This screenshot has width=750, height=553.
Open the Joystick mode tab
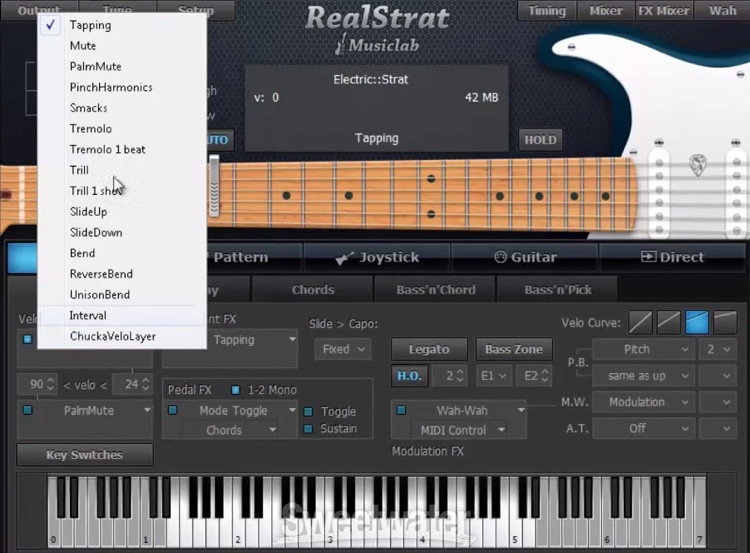pyautogui.click(x=377, y=257)
